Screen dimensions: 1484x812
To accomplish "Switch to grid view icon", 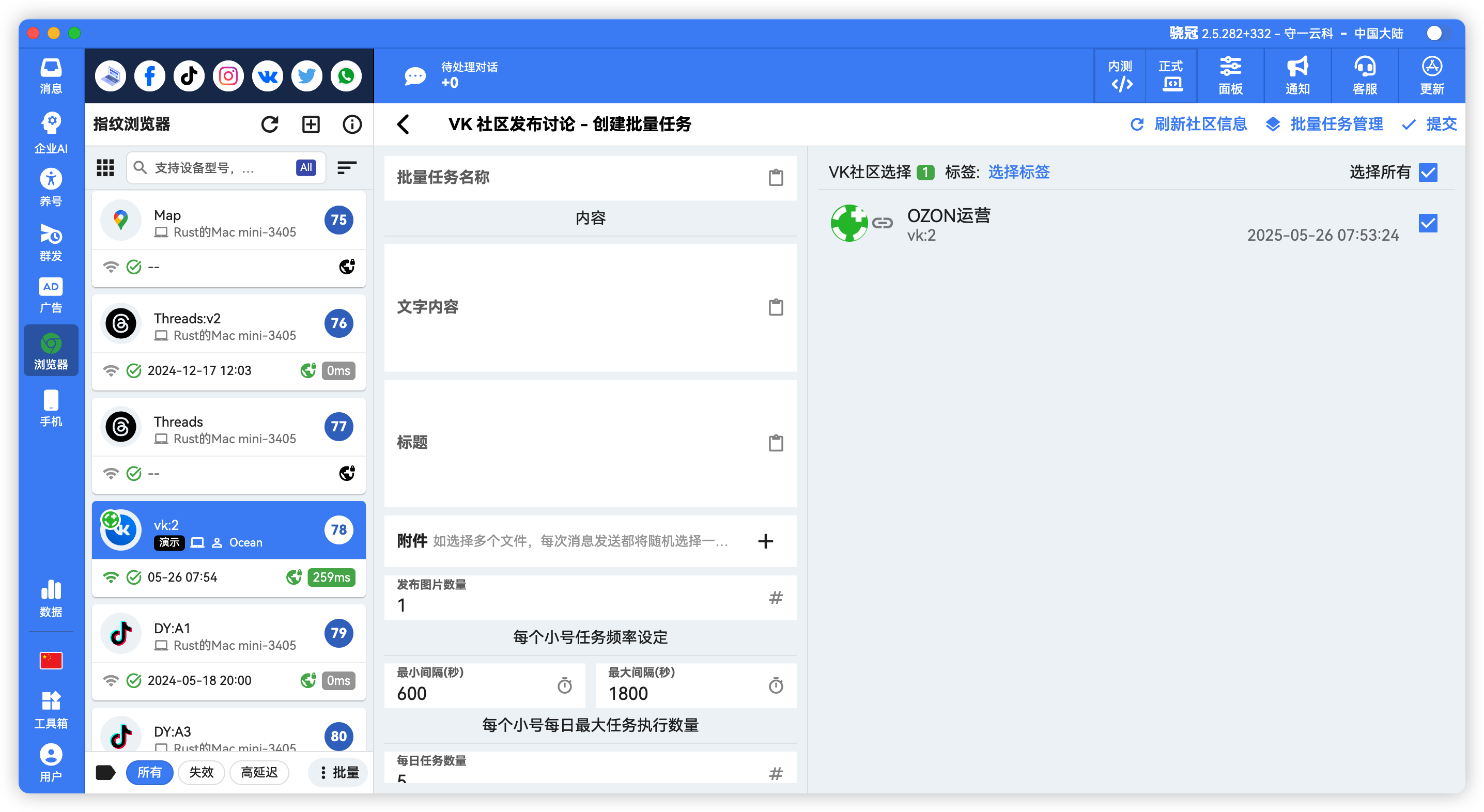I will click(x=105, y=167).
